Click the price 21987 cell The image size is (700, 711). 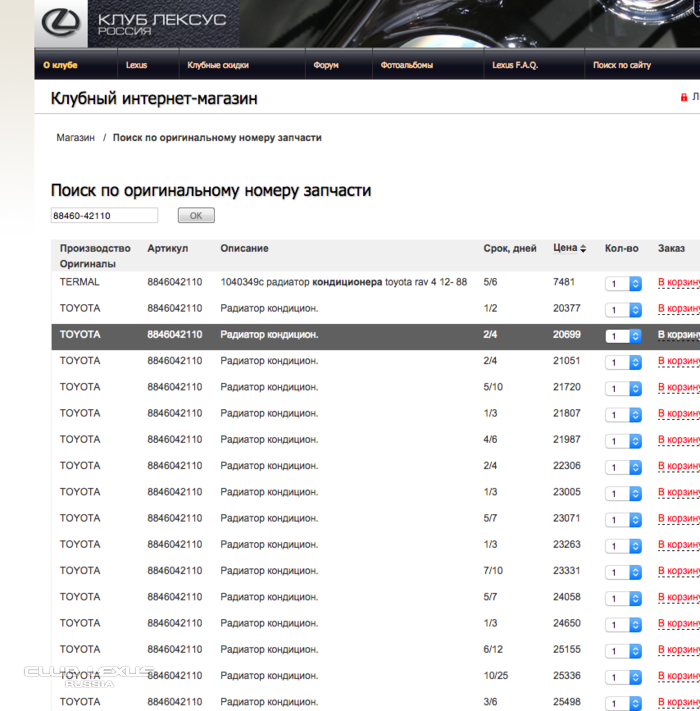[567, 439]
